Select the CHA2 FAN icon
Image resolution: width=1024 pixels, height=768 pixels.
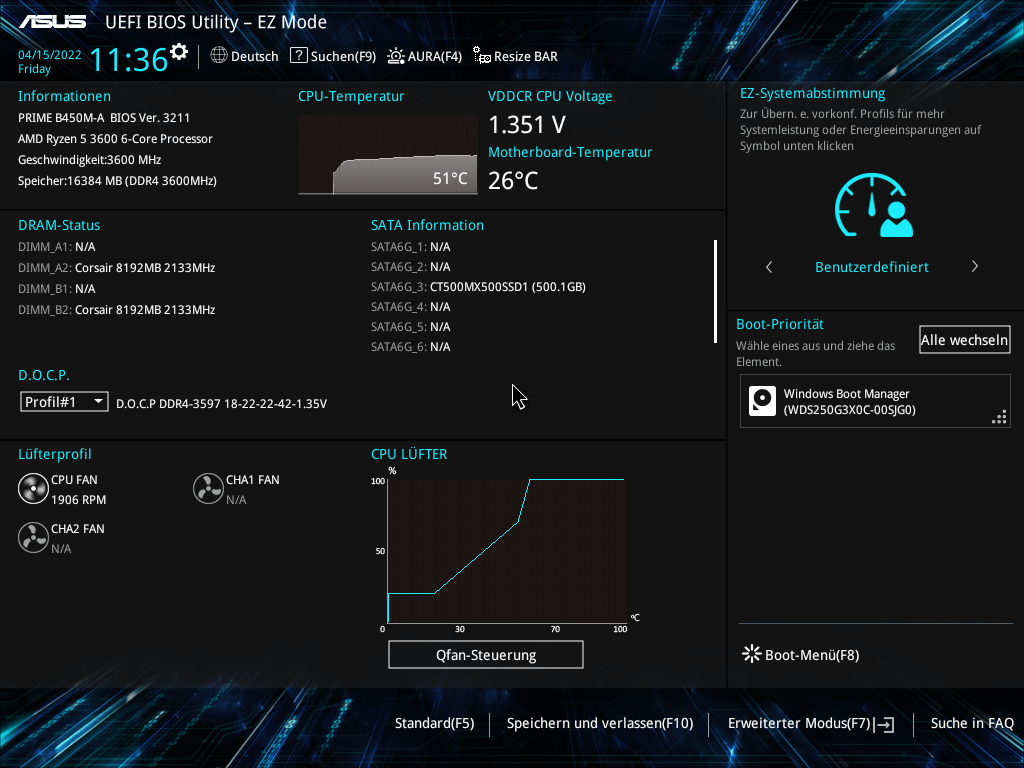tap(33, 538)
